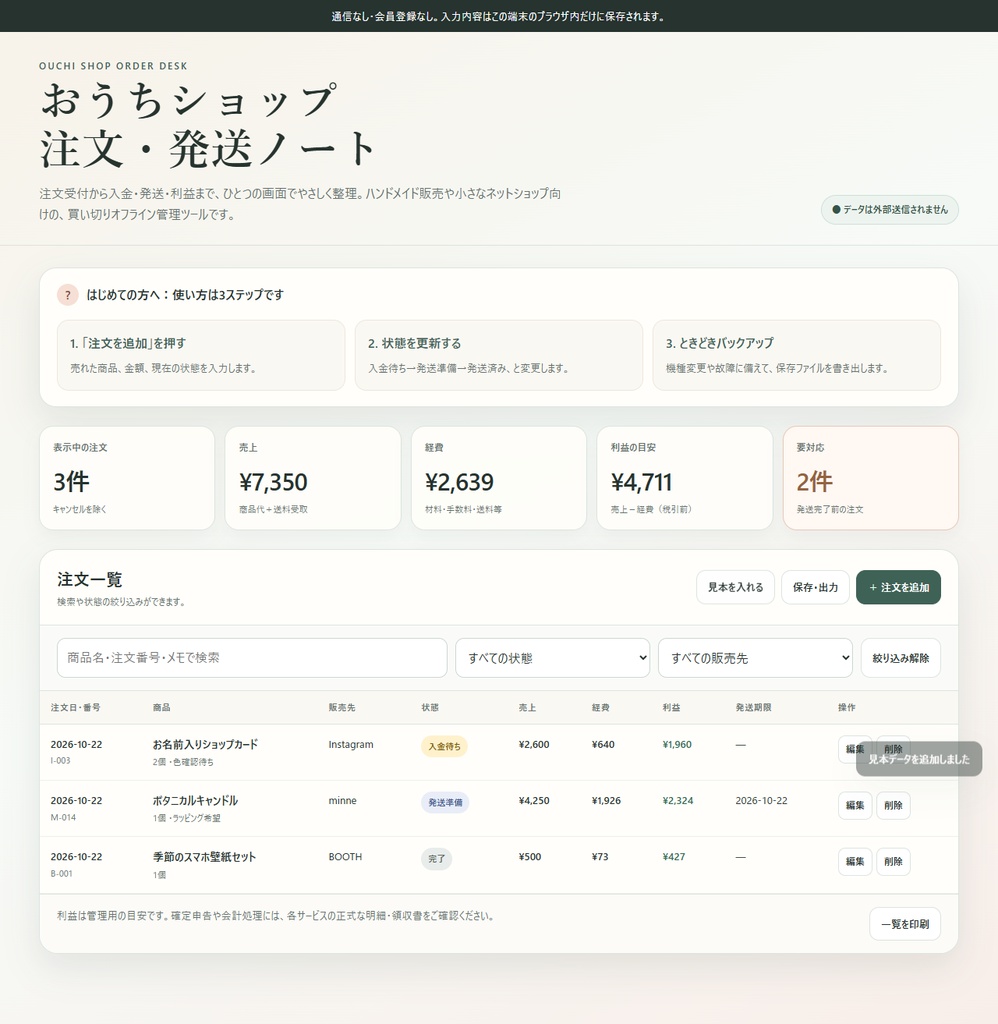
Task: Click the 絞り込み解除 button
Action: click(x=901, y=658)
